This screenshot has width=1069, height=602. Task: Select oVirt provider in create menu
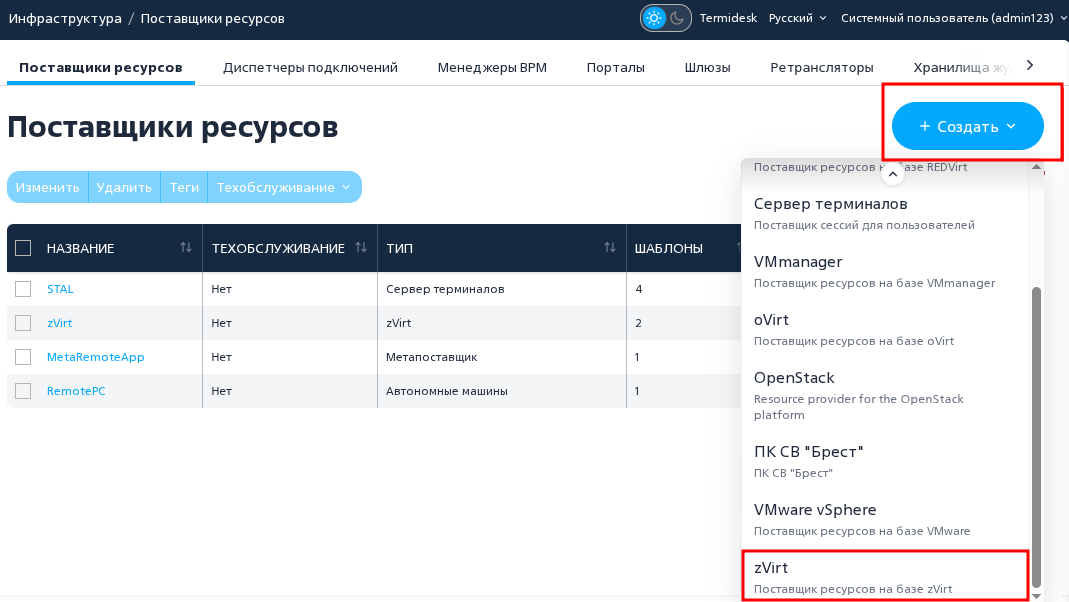(x=884, y=329)
